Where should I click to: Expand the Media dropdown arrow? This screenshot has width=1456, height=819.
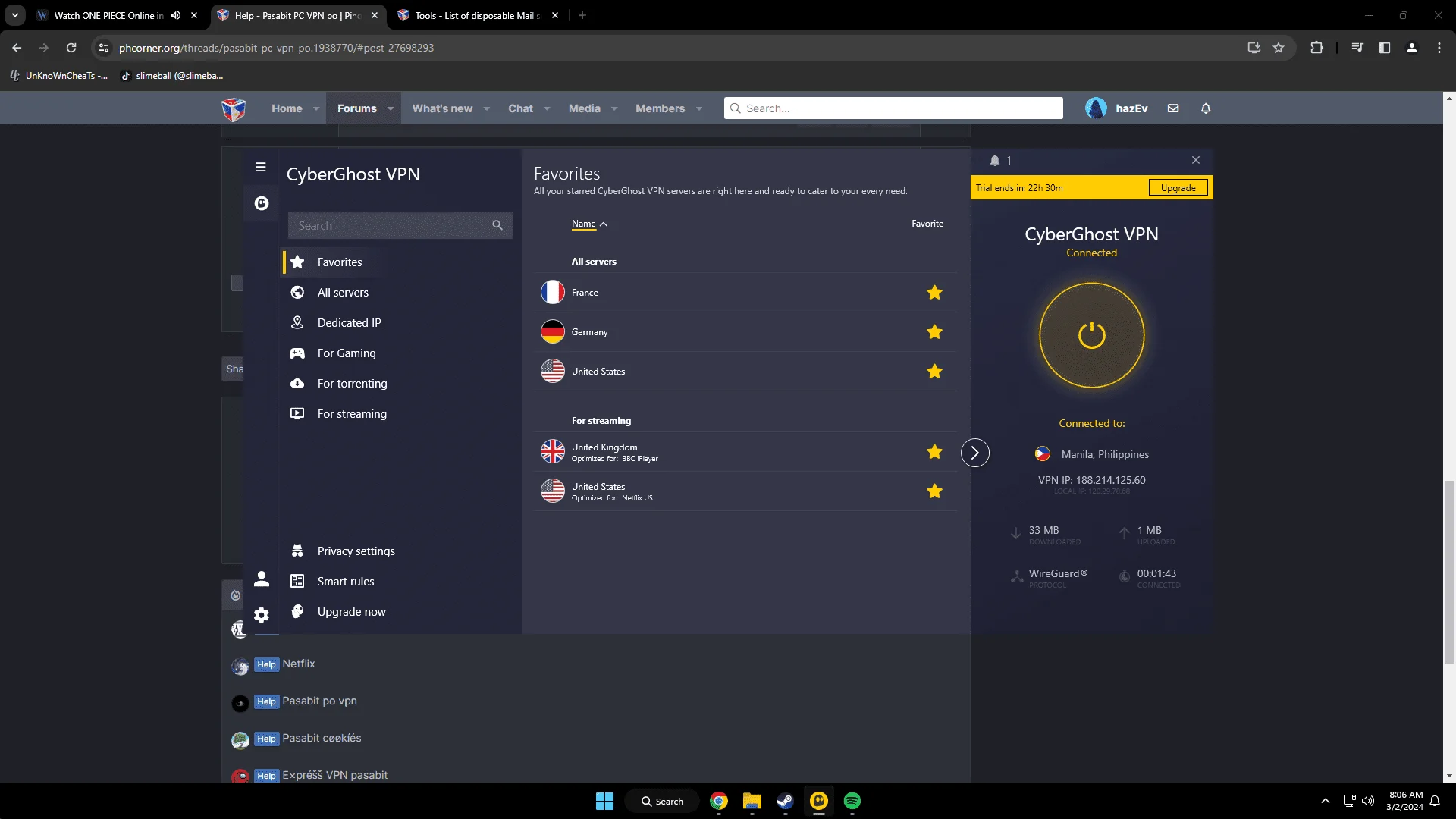pyautogui.click(x=614, y=108)
